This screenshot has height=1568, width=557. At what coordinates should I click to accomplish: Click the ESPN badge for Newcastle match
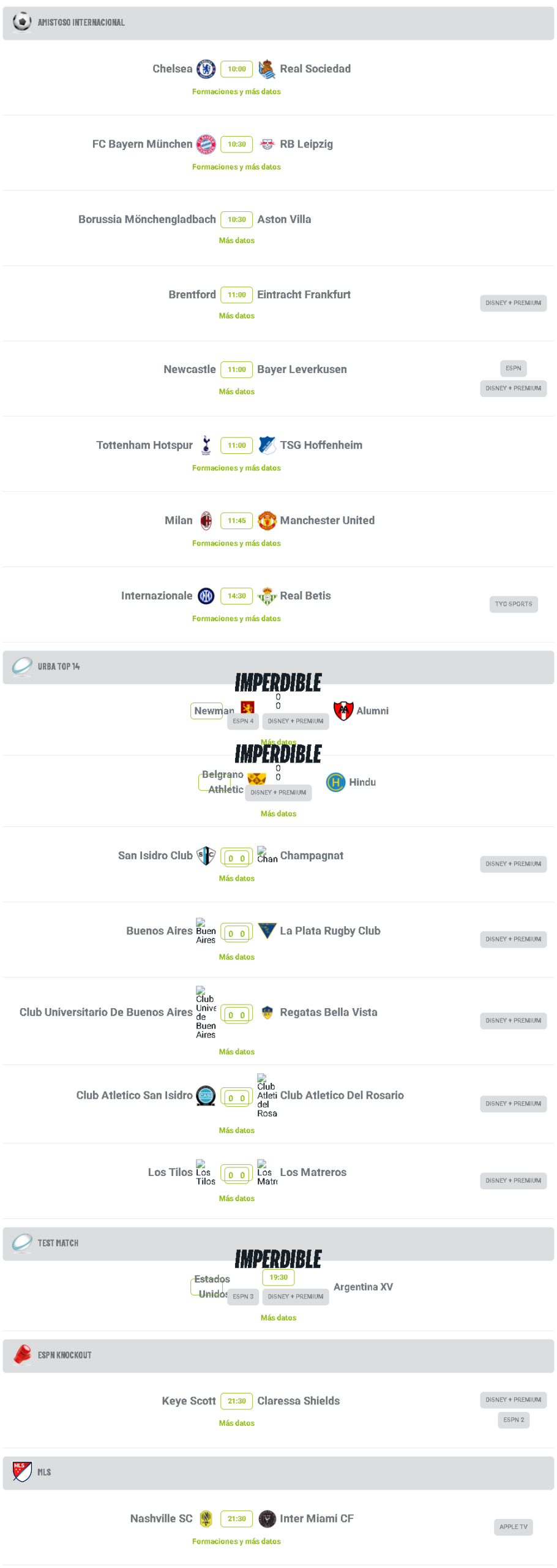tap(514, 368)
